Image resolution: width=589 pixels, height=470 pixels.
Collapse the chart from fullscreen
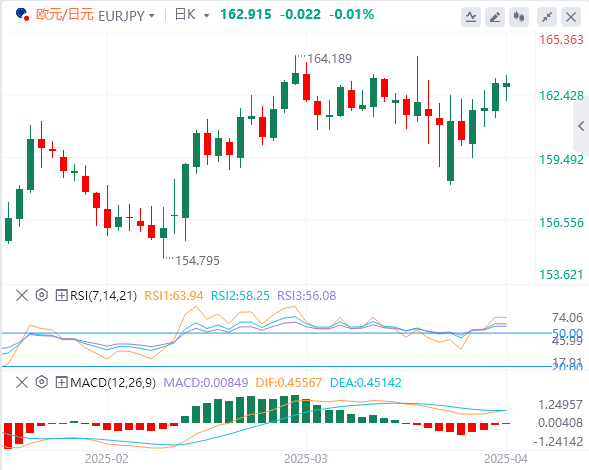pos(547,17)
